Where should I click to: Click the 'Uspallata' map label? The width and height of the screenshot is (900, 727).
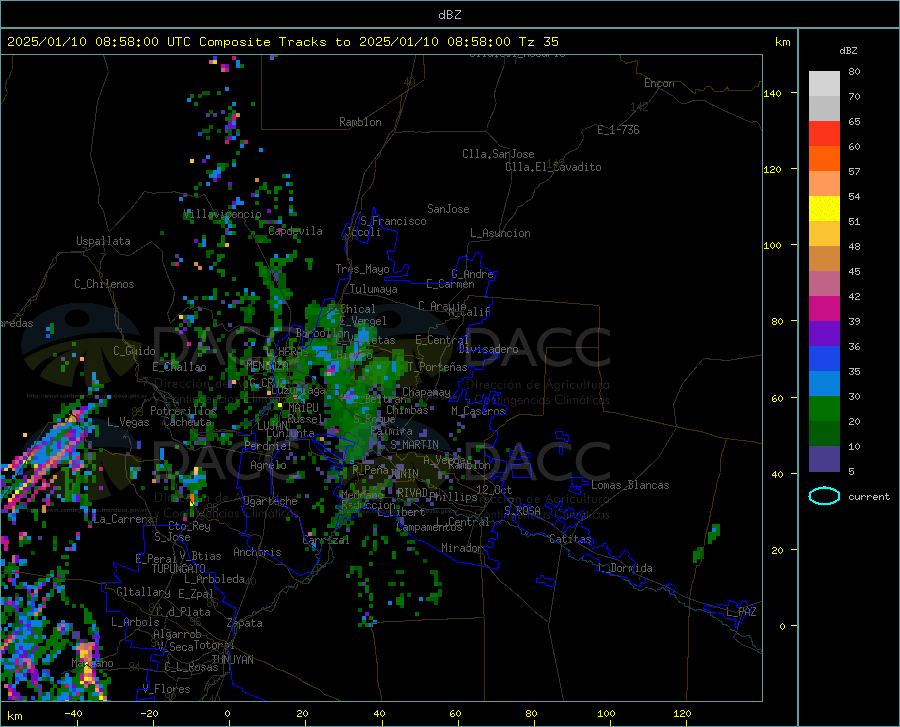coord(103,241)
